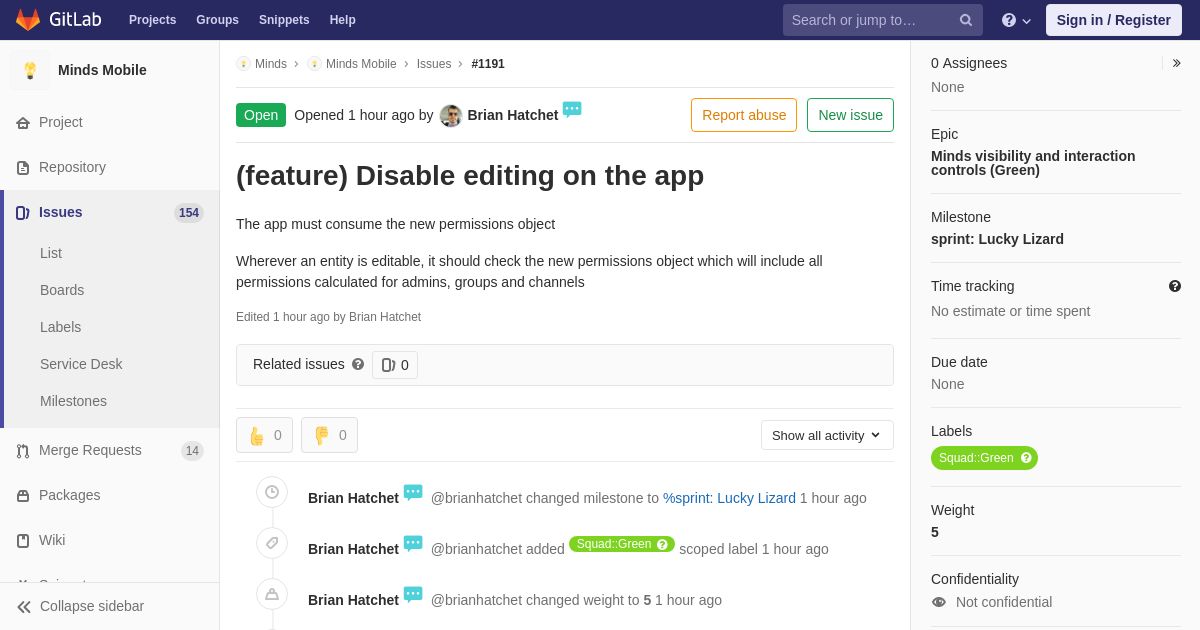Image resolution: width=1200 pixels, height=630 pixels.
Task: Open the Show all activity dropdown
Action: click(x=827, y=435)
